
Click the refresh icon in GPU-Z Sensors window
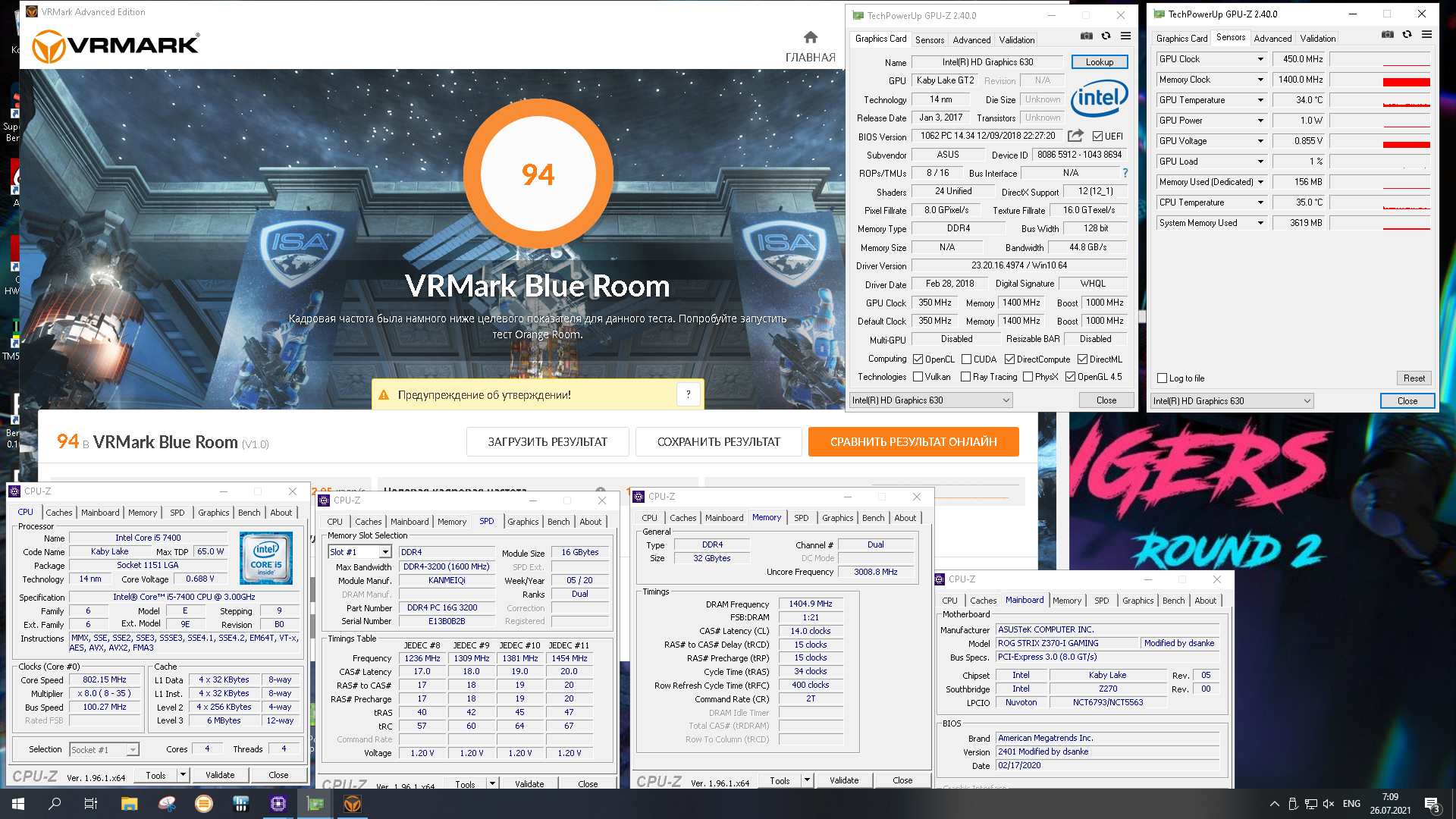pos(1407,34)
